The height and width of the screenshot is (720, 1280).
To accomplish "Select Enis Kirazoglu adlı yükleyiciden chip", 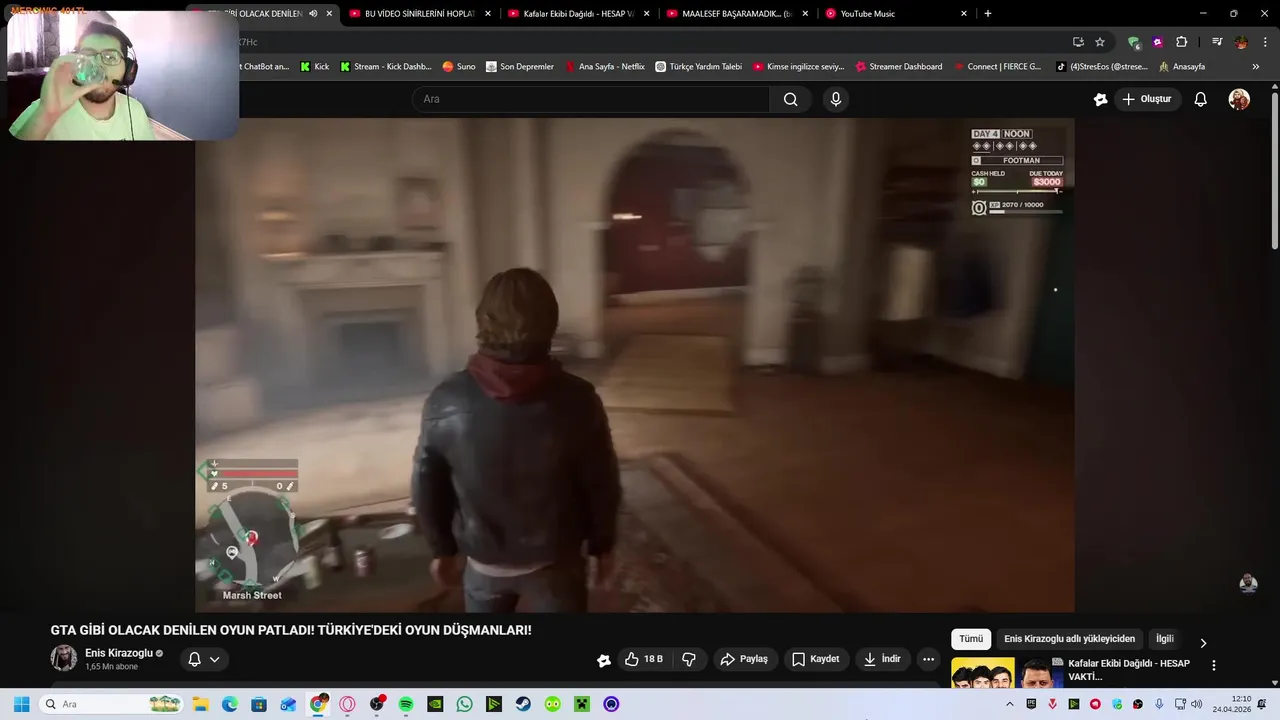I will point(1070,639).
